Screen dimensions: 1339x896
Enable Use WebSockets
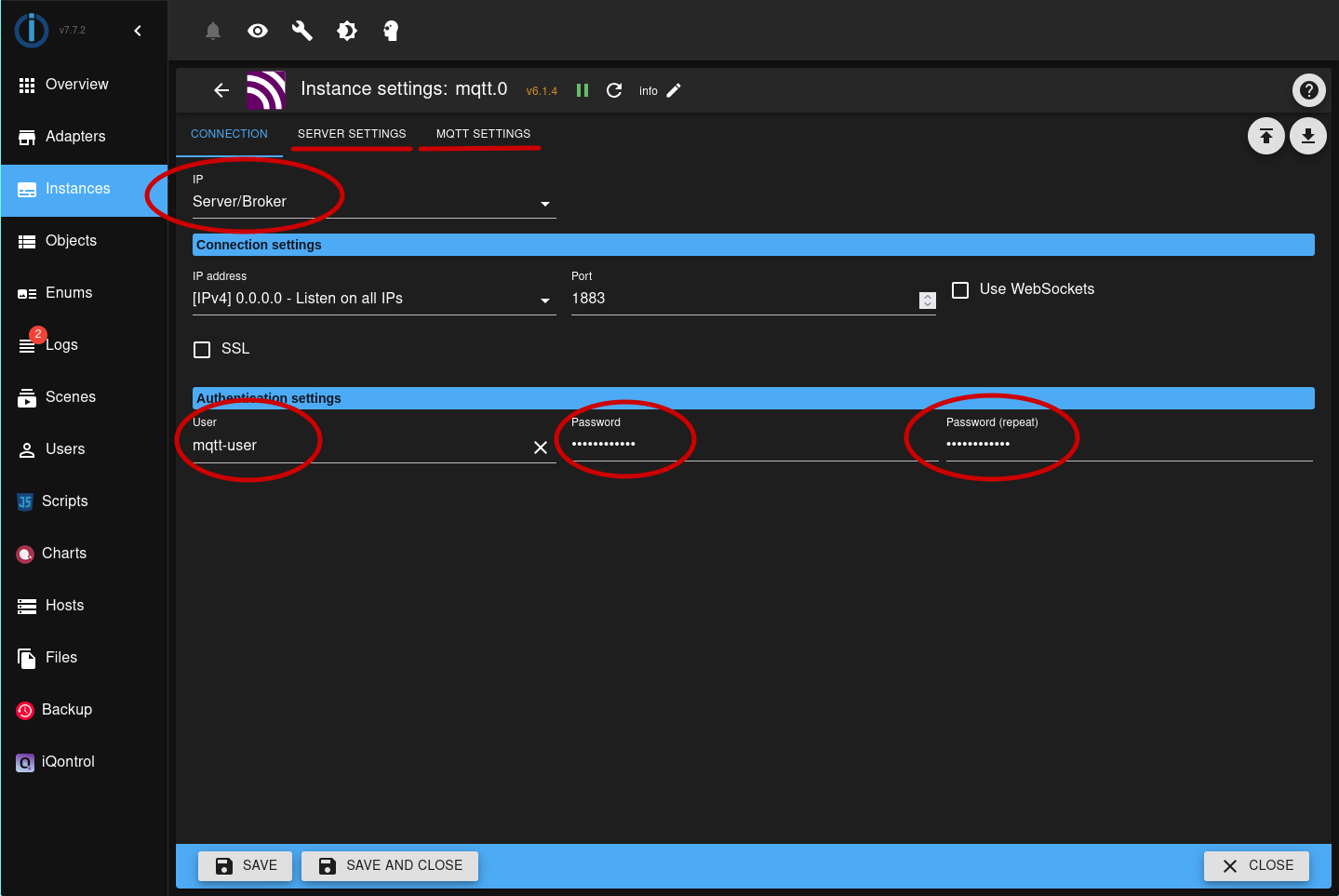point(959,289)
